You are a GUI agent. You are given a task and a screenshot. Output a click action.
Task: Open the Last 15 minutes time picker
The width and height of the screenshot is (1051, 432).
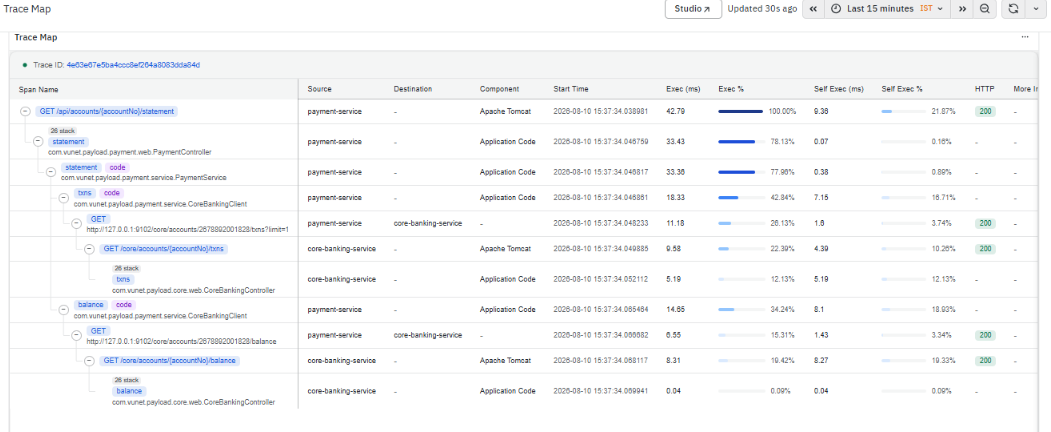887,9
